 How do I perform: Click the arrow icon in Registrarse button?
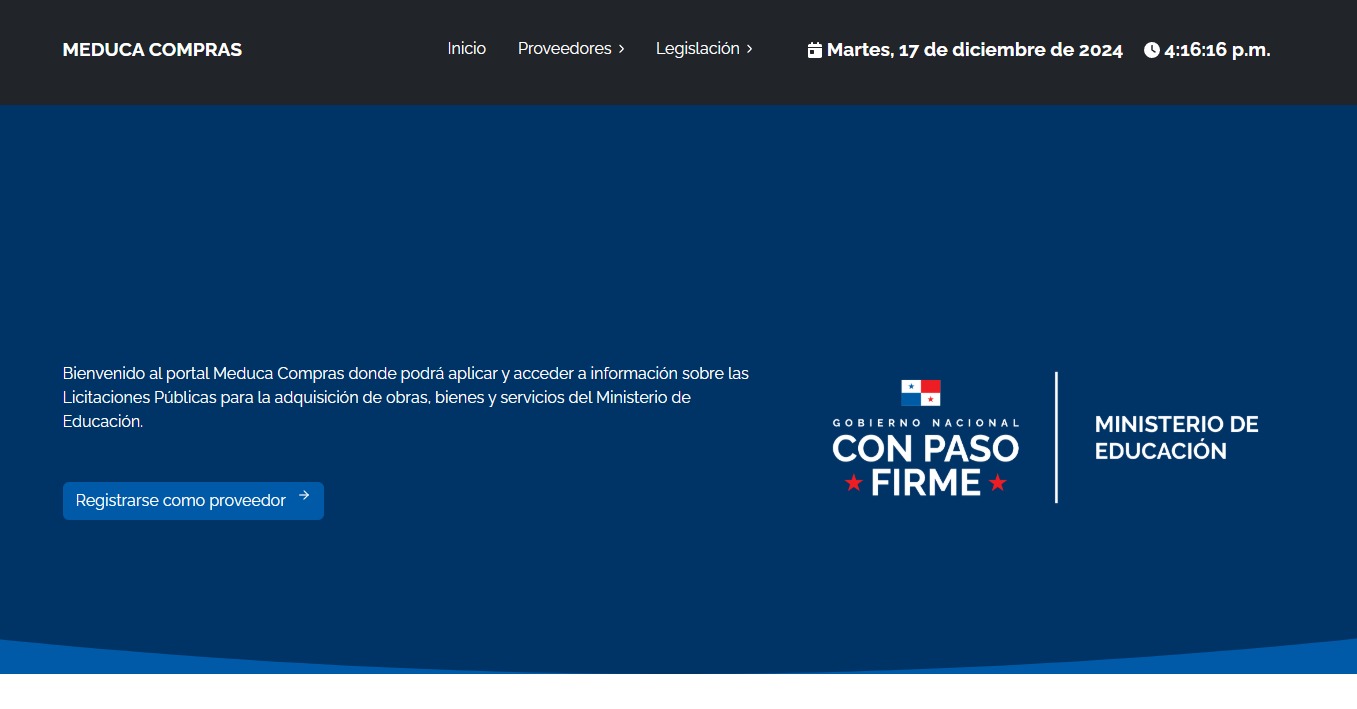(x=304, y=495)
